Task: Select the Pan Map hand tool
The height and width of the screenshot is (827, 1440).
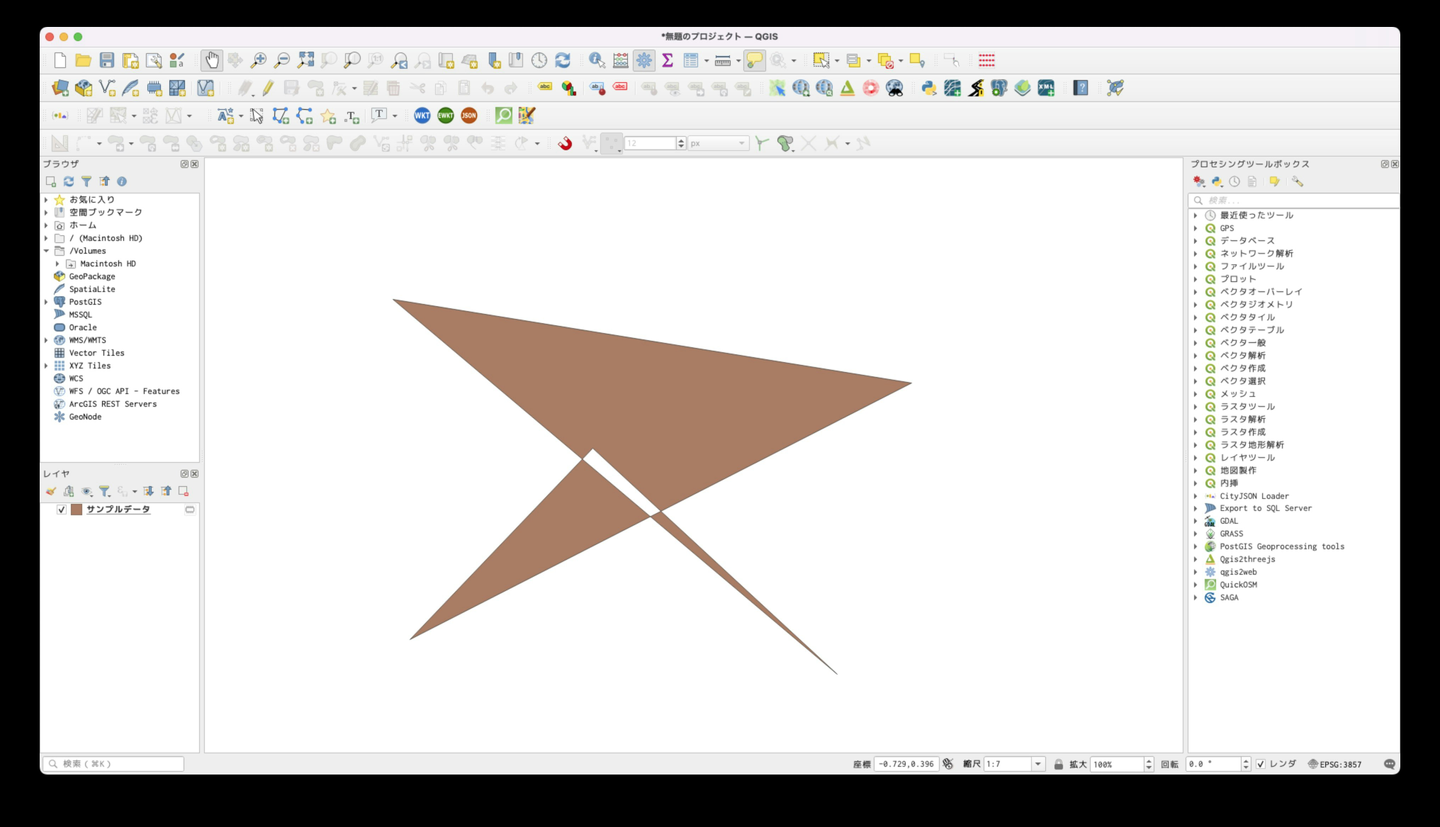Action: (211, 61)
